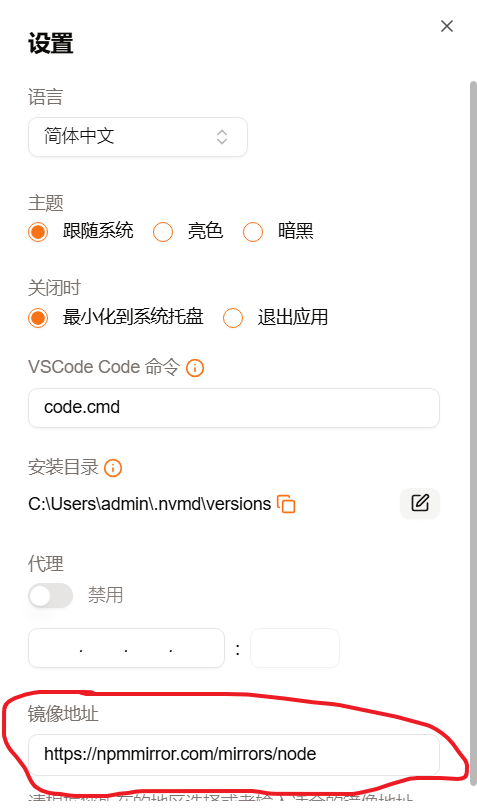Screen dimensions: 477x811
Task: Edit the install directory with pencil button
Action: [420, 503]
